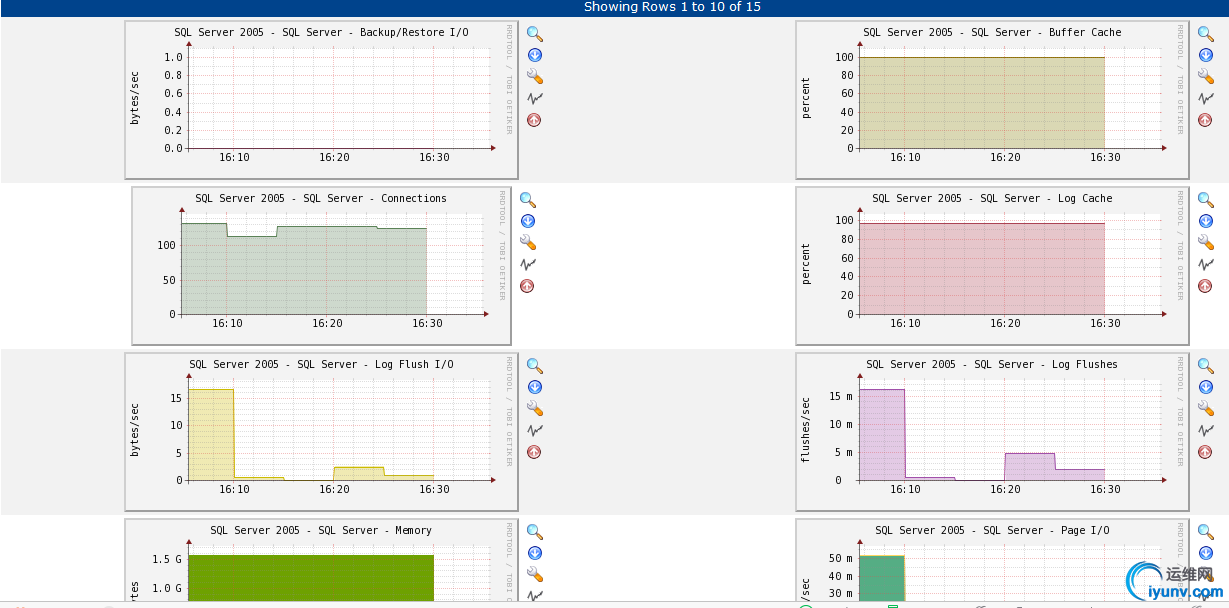Open wrench icon next to Log Flushes graph
The image size is (1229, 608).
[x=1206, y=409]
